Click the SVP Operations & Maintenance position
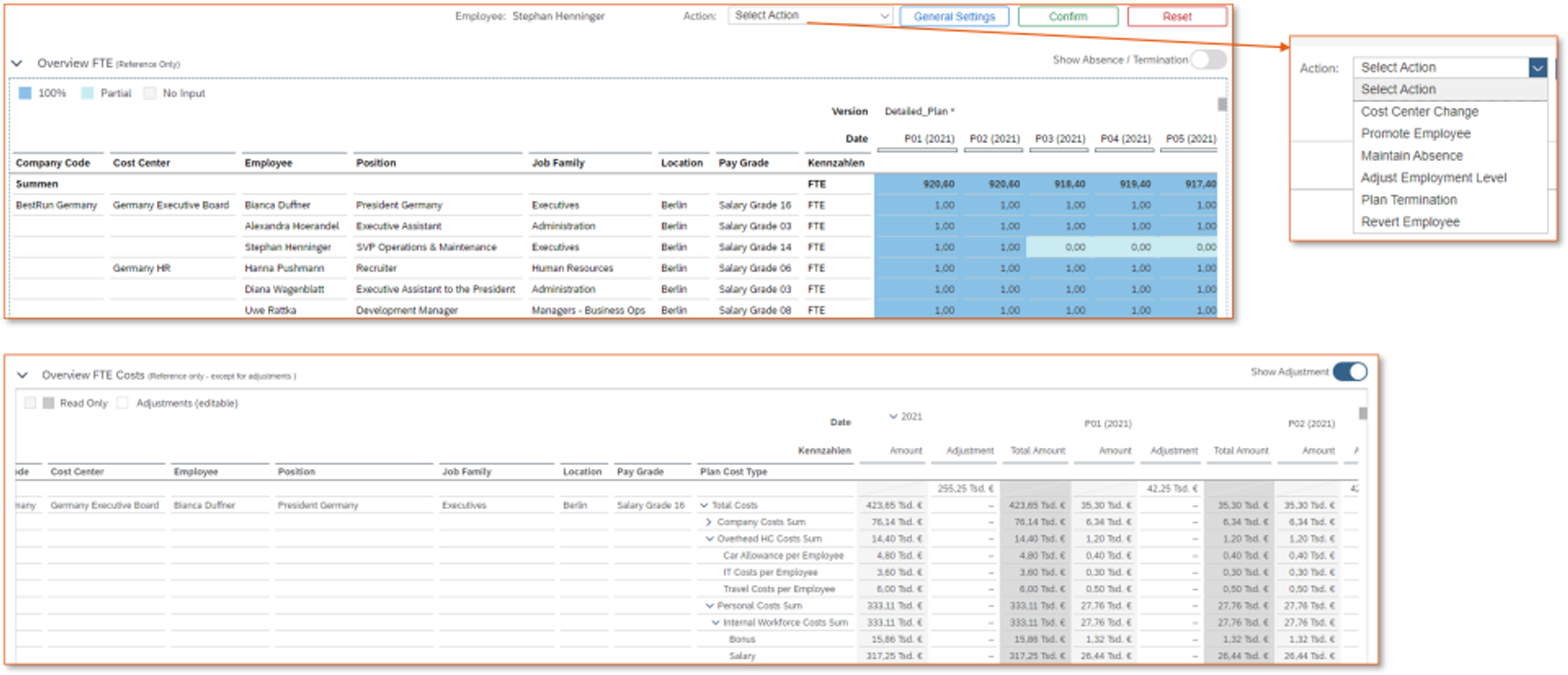 coord(426,248)
